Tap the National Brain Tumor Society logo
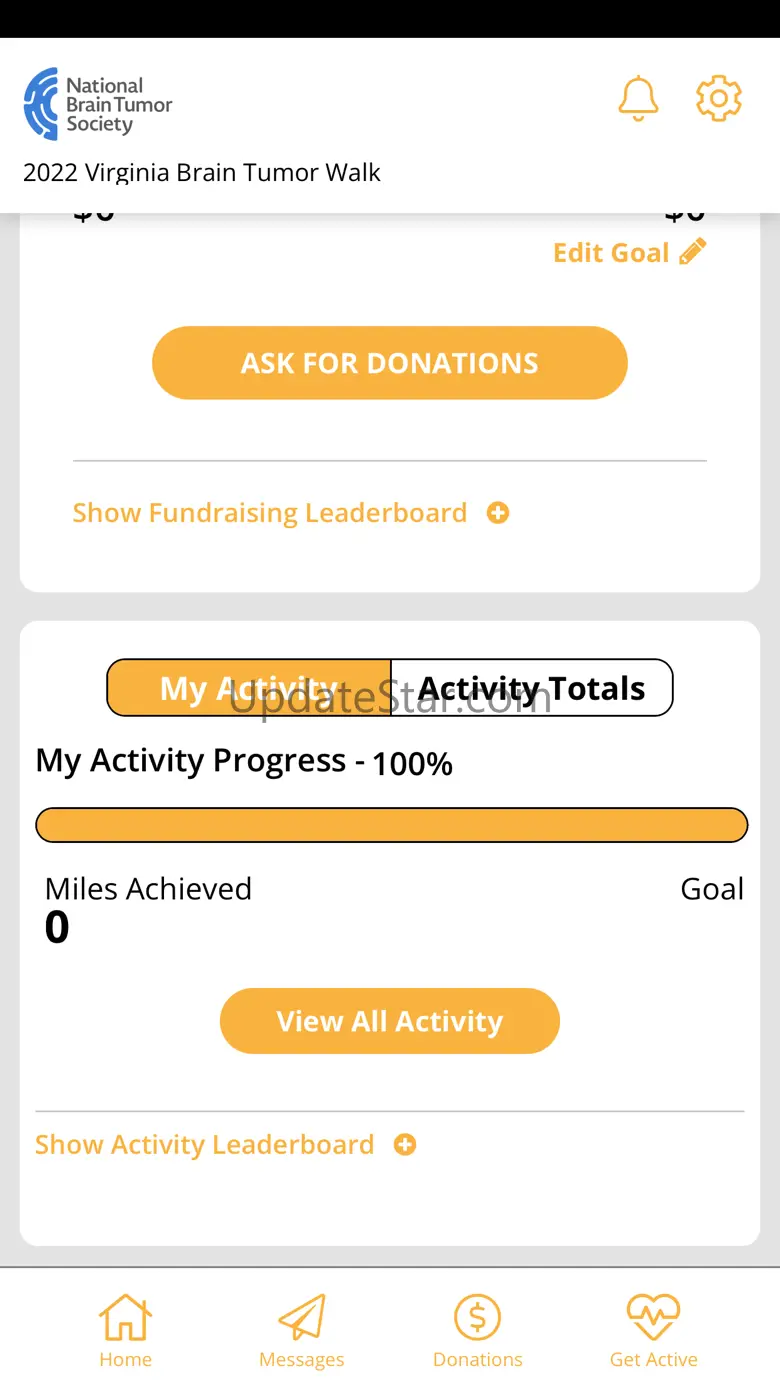The width and height of the screenshot is (780, 1387). click(x=98, y=104)
